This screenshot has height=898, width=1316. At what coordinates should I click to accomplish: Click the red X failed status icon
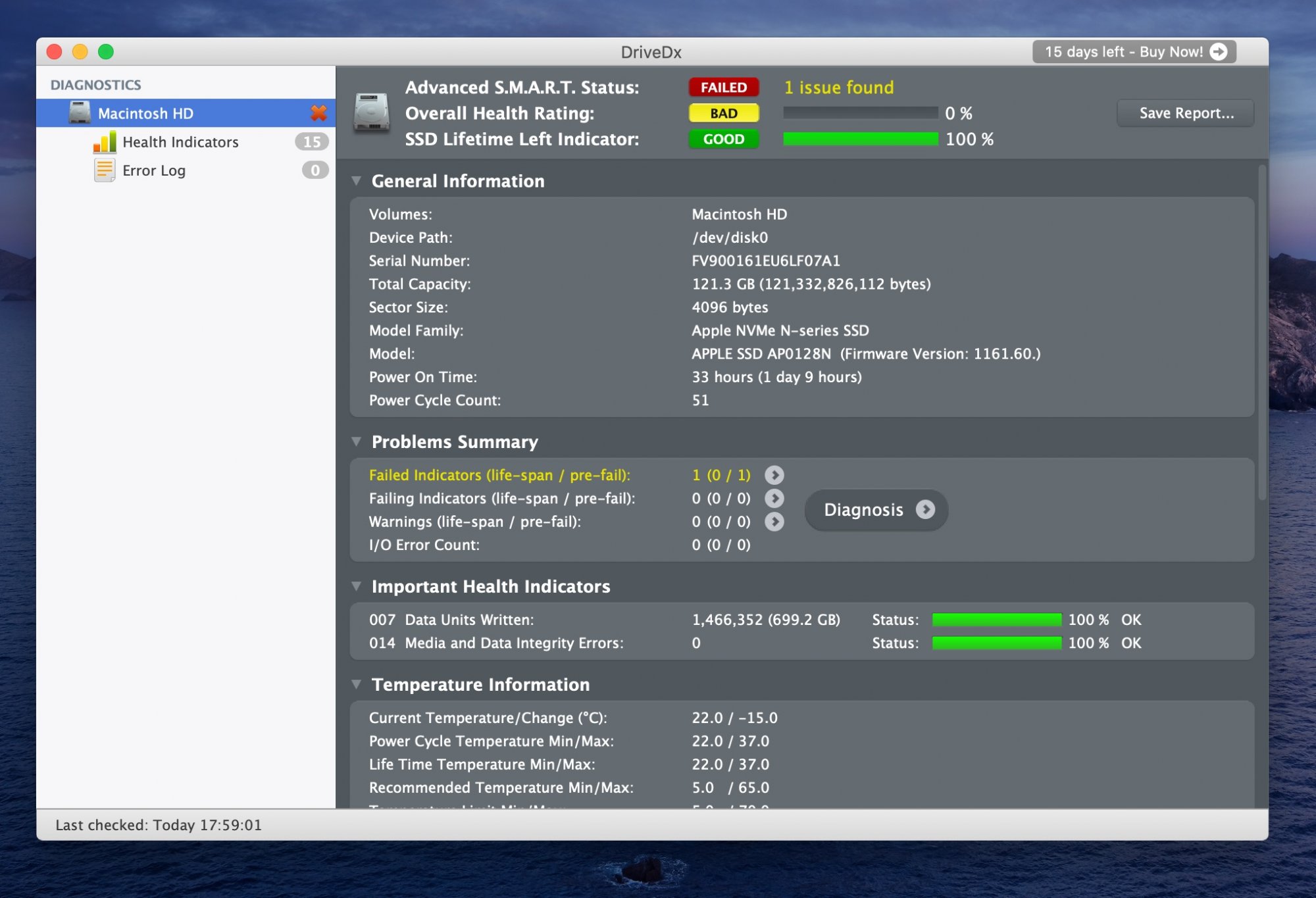coord(318,113)
